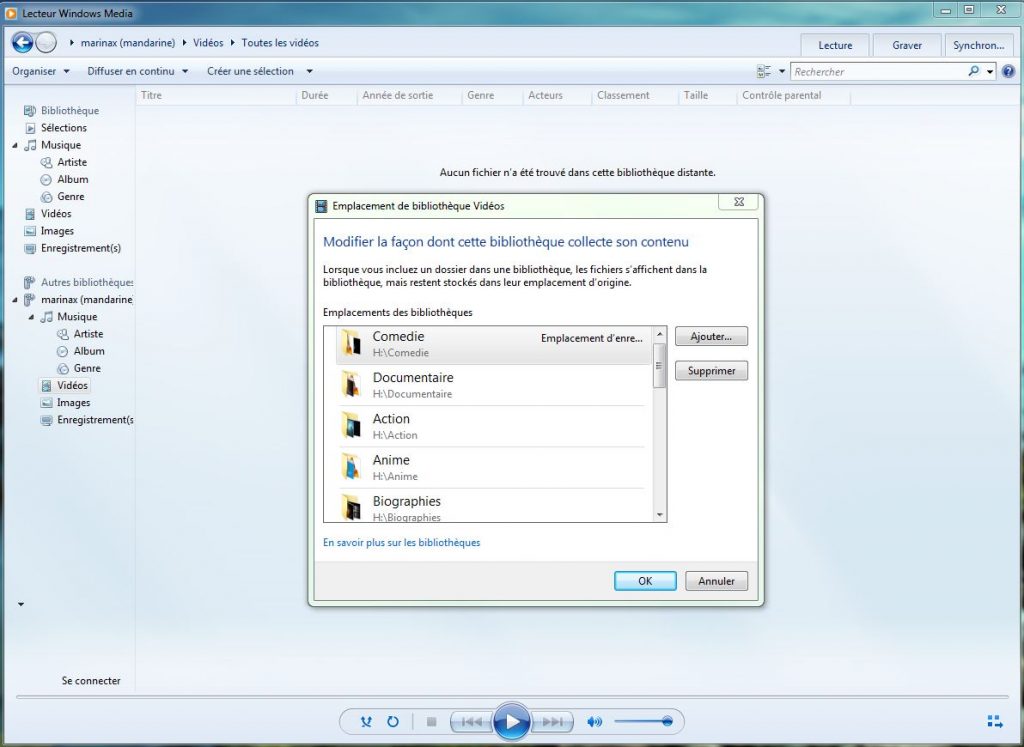
Task: Open local Vidéos library
Action: (x=56, y=214)
